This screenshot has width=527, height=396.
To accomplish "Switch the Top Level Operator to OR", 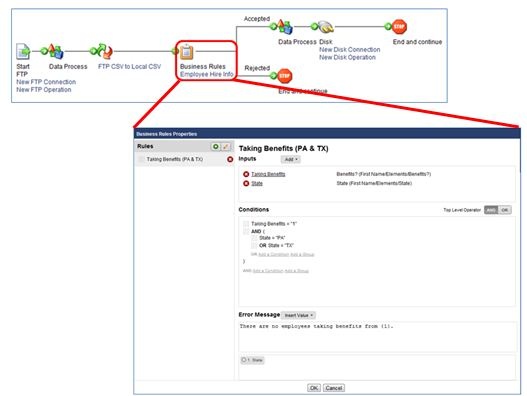I will pos(504,210).
